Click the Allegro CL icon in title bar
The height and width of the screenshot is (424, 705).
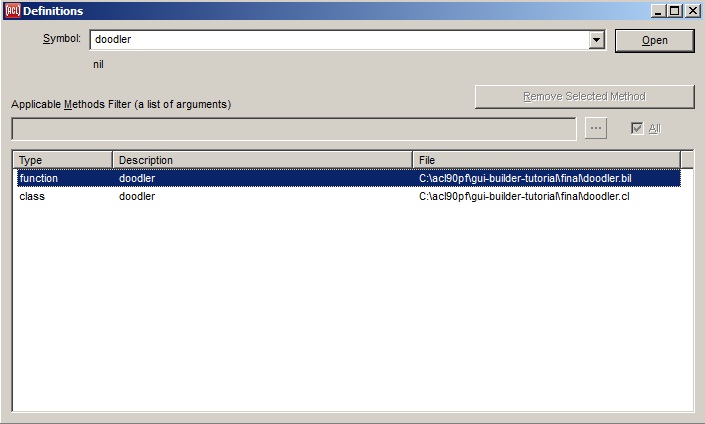tap(12, 10)
